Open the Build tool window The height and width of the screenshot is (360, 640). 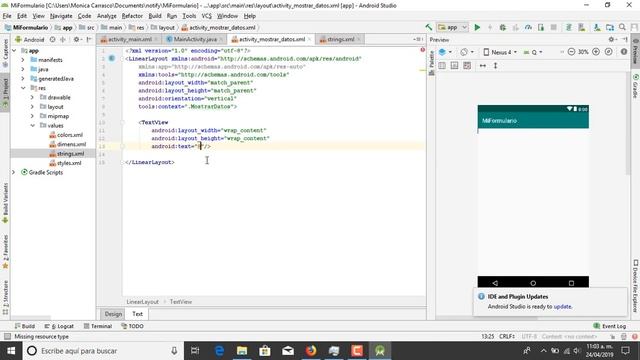tap(25, 326)
